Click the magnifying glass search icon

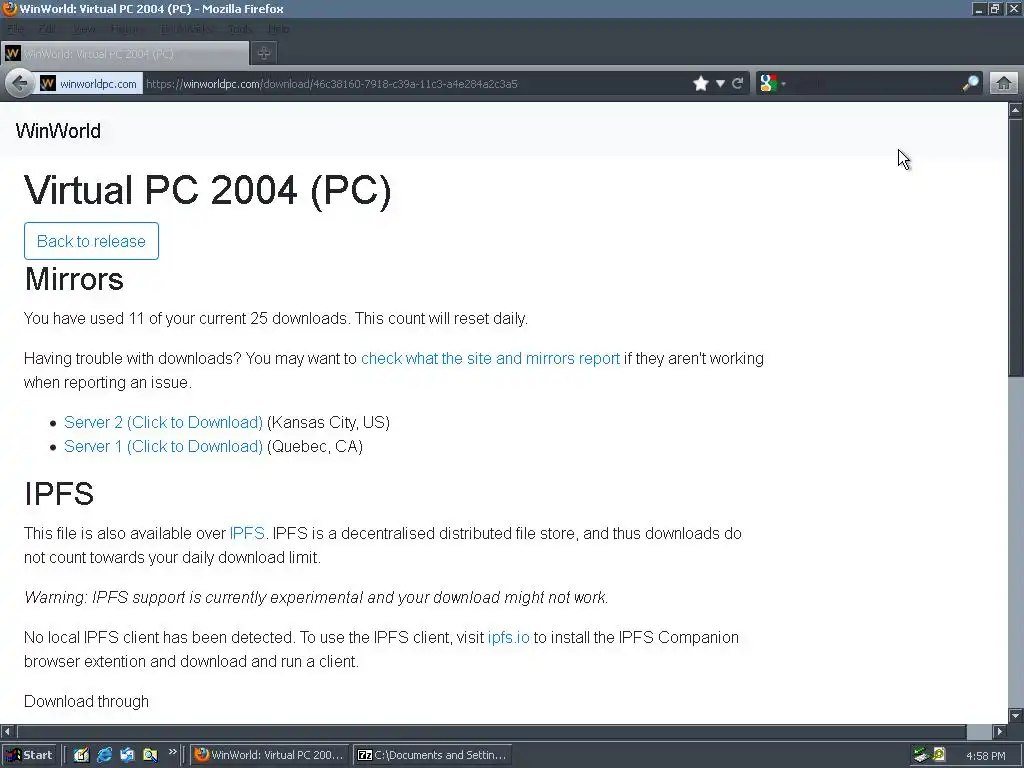(x=970, y=84)
